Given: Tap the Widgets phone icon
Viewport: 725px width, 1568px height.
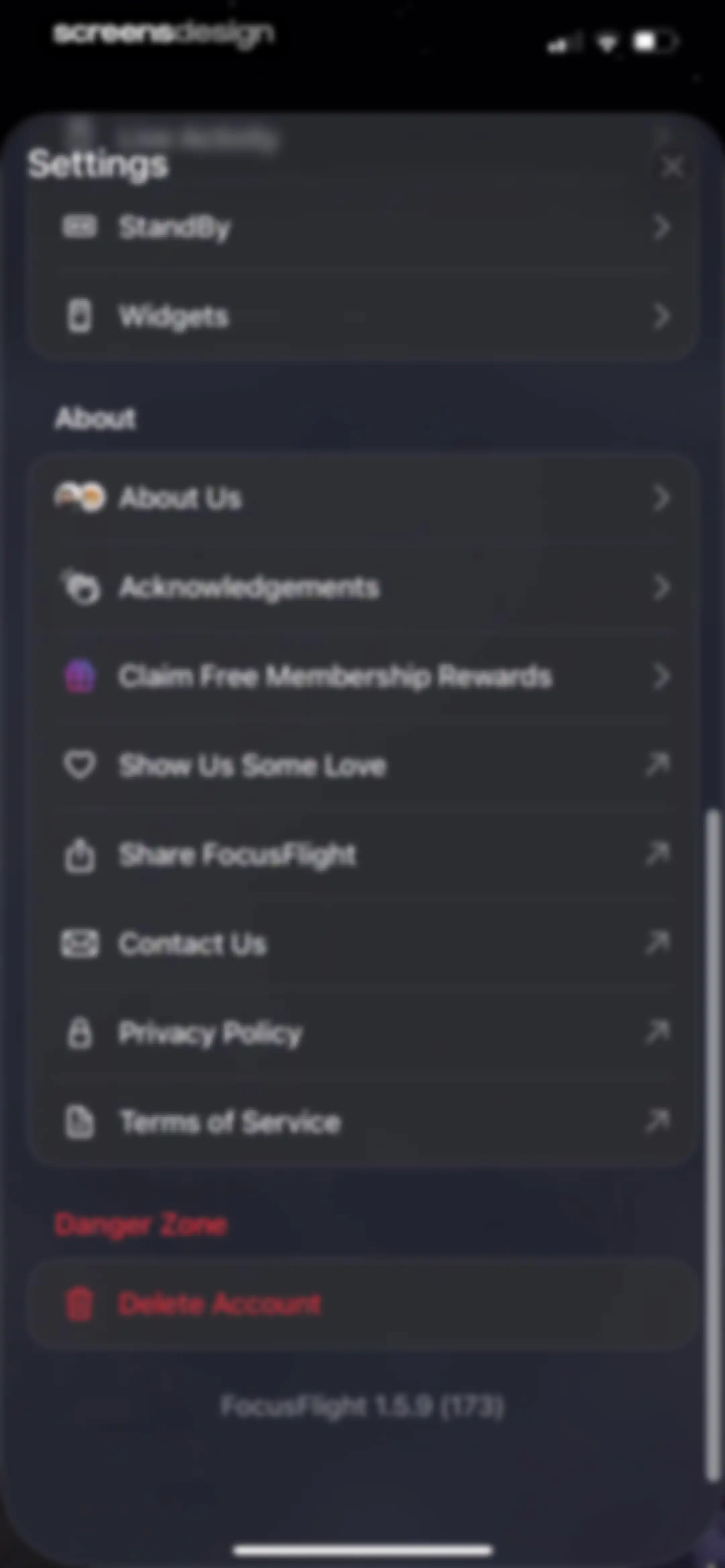Looking at the screenshot, I should pyautogui.click(x=80, y=316).
